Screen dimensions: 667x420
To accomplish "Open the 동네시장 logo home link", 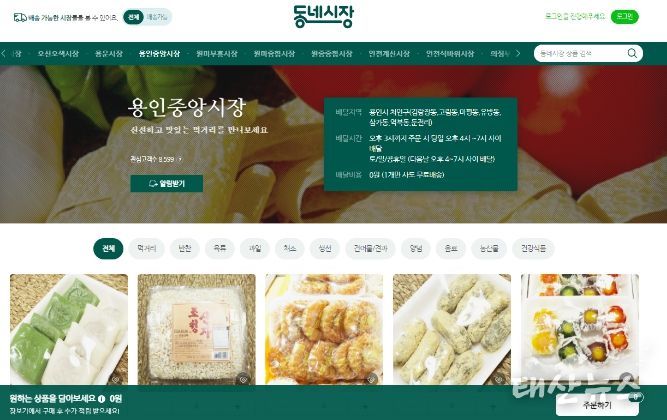I will 323,17.
